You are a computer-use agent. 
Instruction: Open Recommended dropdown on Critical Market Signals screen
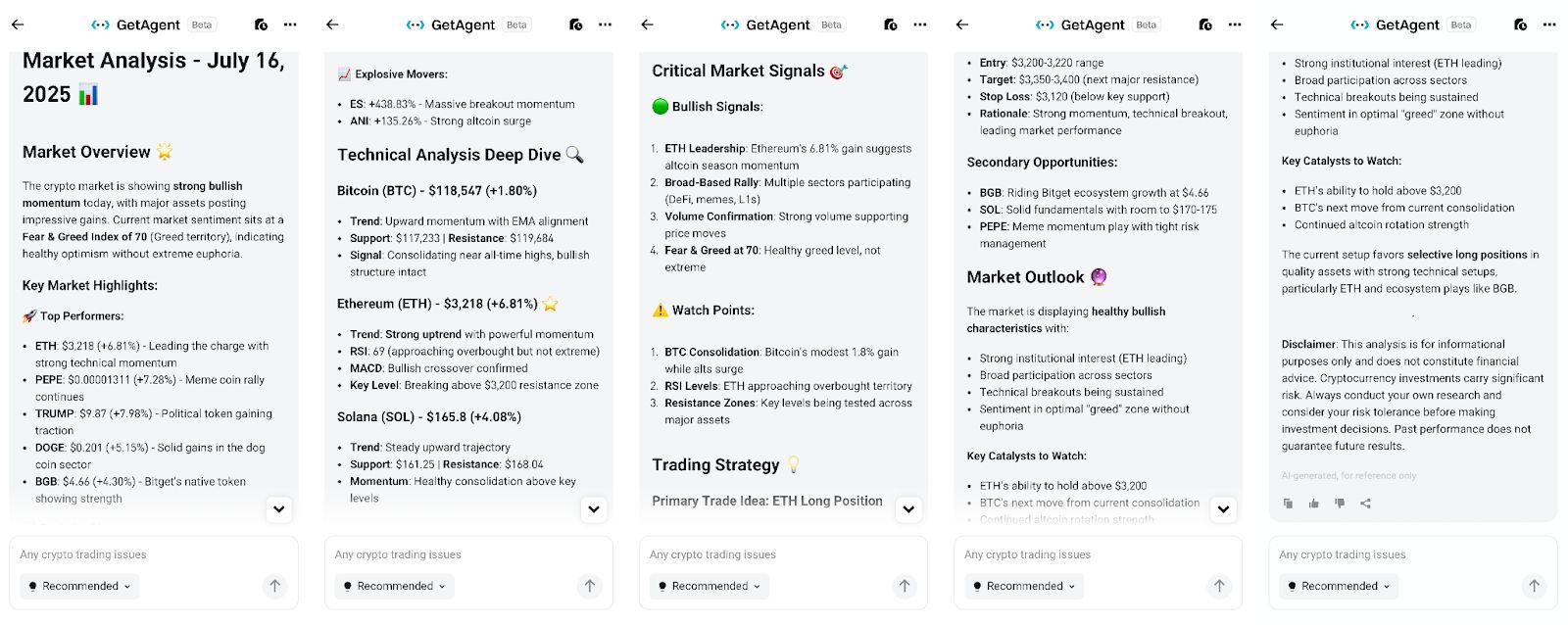tap(710, 586)
